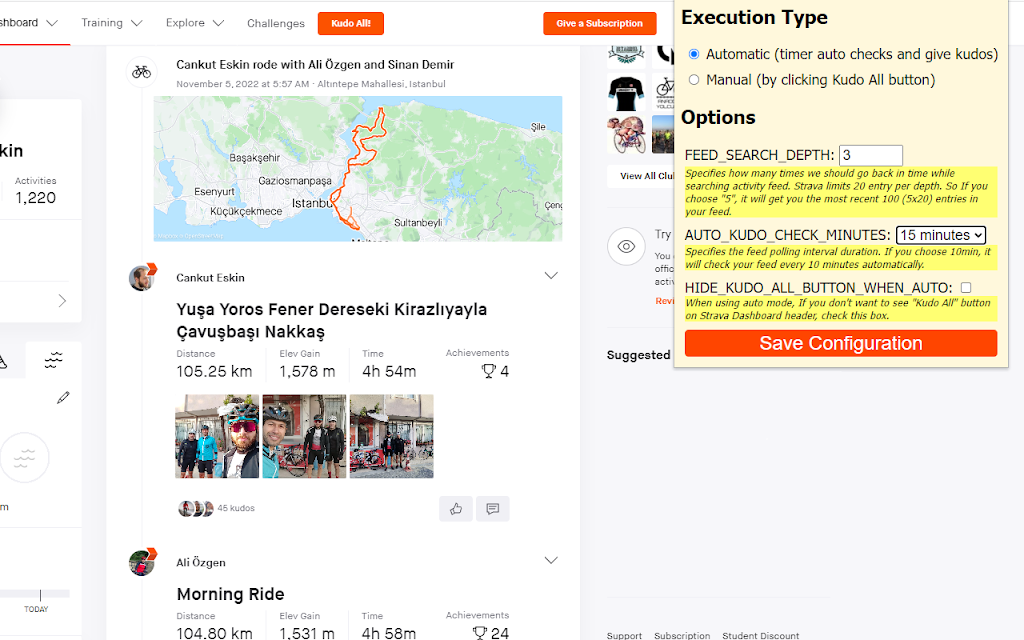
Task: Open the green crest club logo
Action: 626,55
